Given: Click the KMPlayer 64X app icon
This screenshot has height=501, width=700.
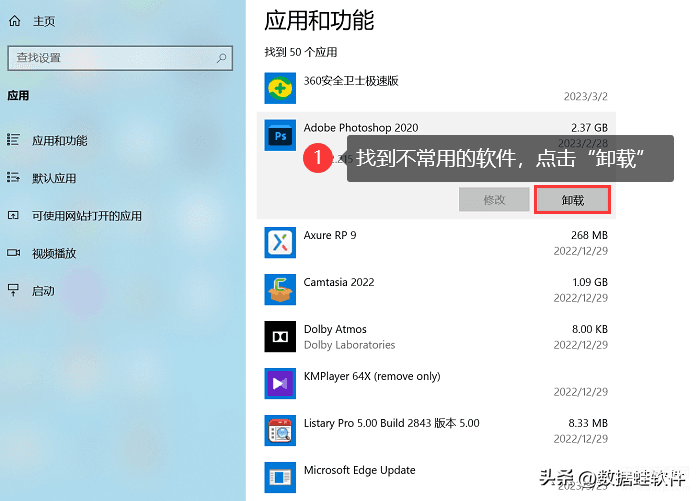Looking at the screenshot, I should pos(280,384).
